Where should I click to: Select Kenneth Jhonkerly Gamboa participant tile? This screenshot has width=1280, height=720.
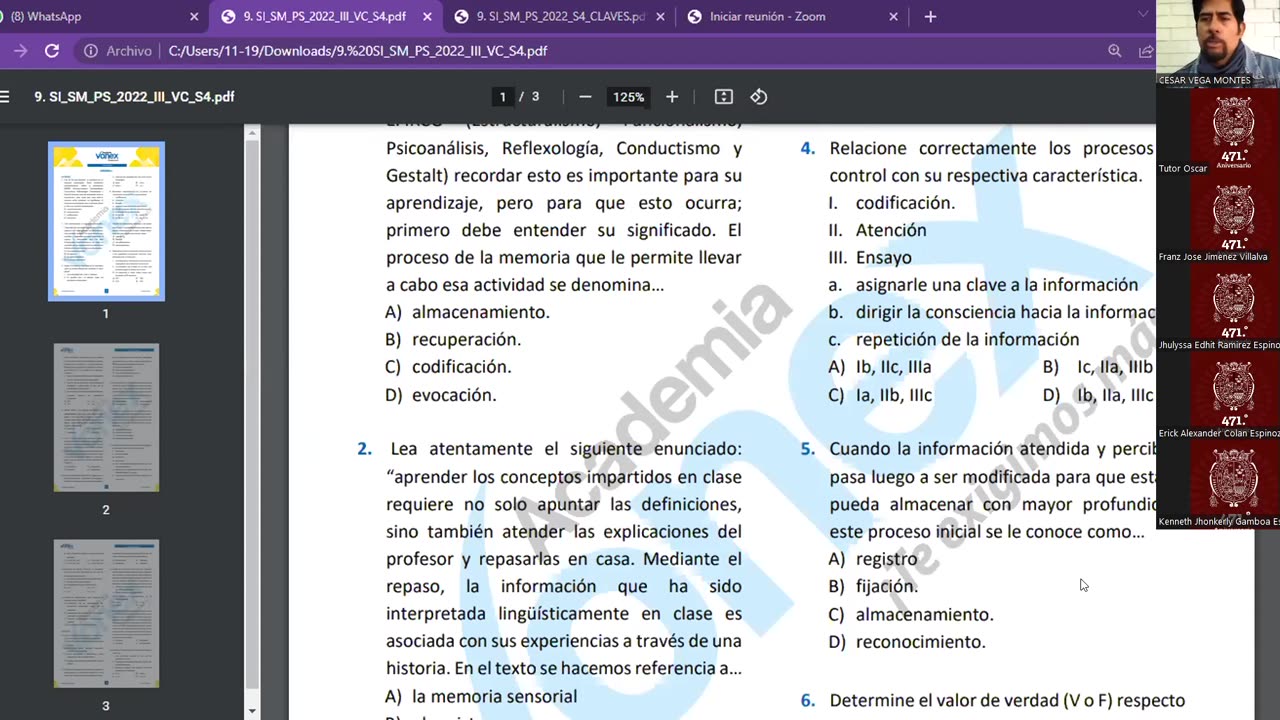(1218, 484)
